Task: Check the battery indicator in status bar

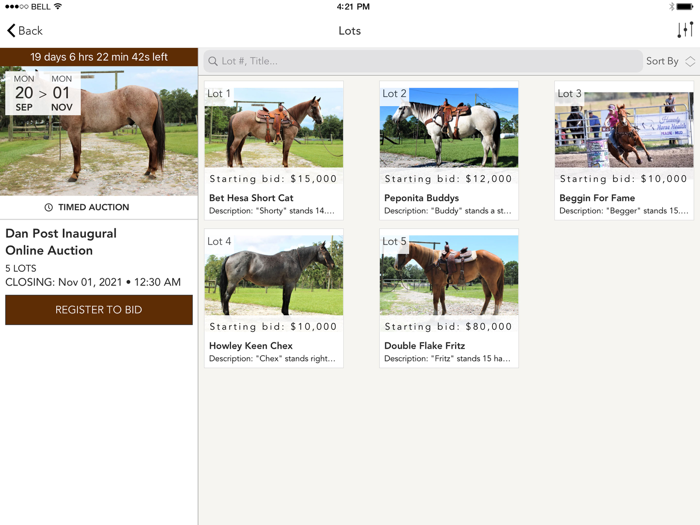Action: pos(685,6)
